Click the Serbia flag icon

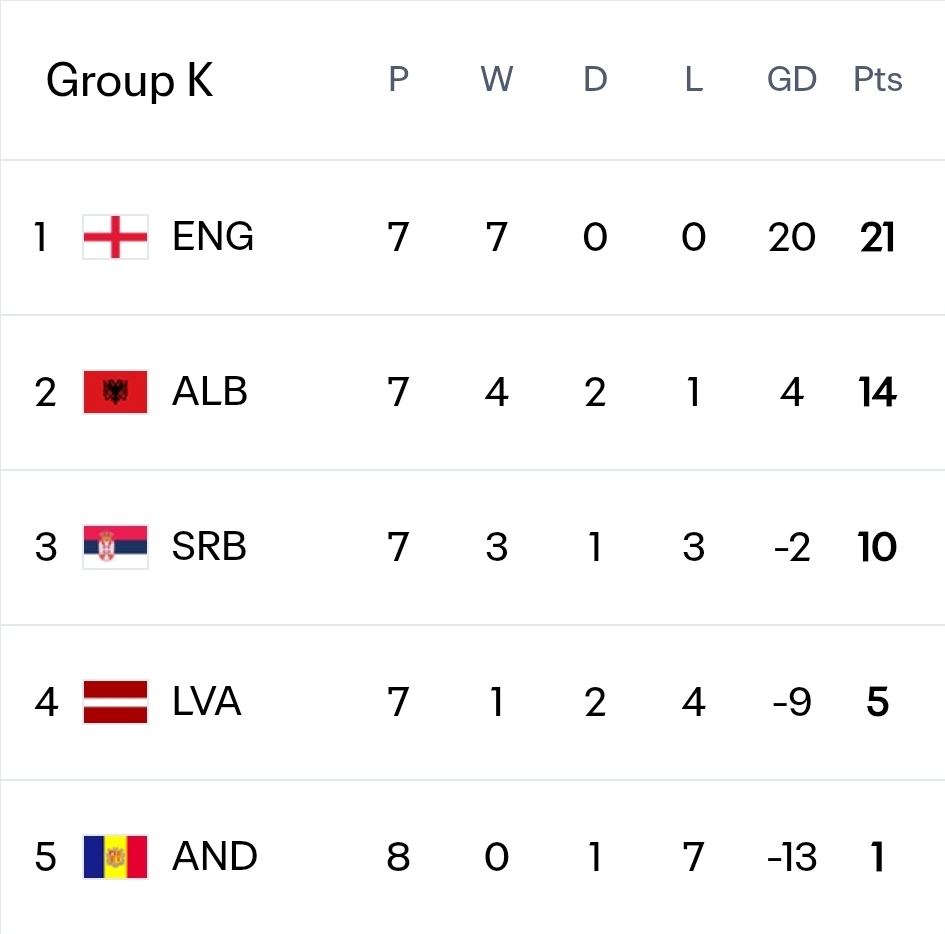tap(115, 547)
